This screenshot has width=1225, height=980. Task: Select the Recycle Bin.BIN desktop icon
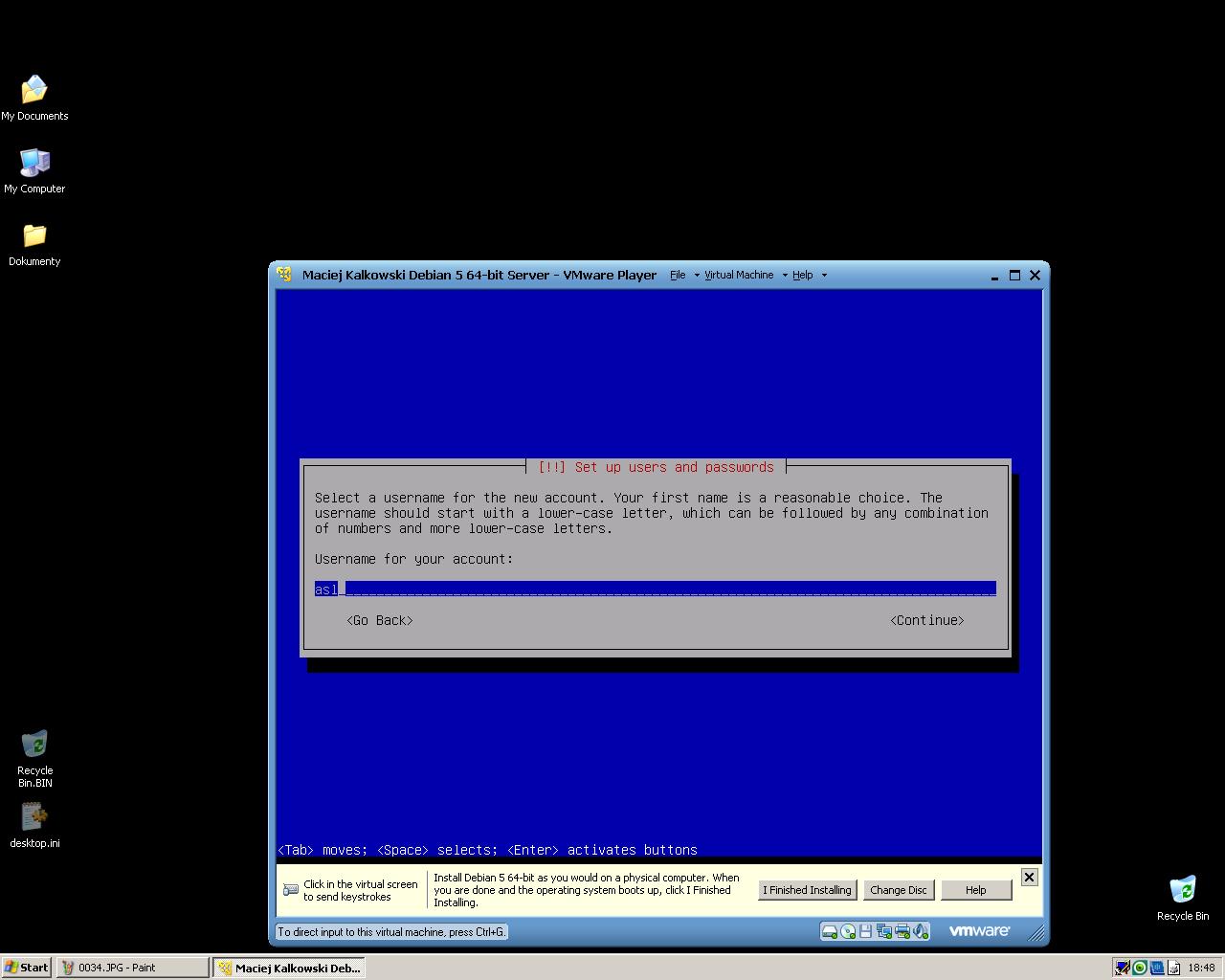click(34, 759)
